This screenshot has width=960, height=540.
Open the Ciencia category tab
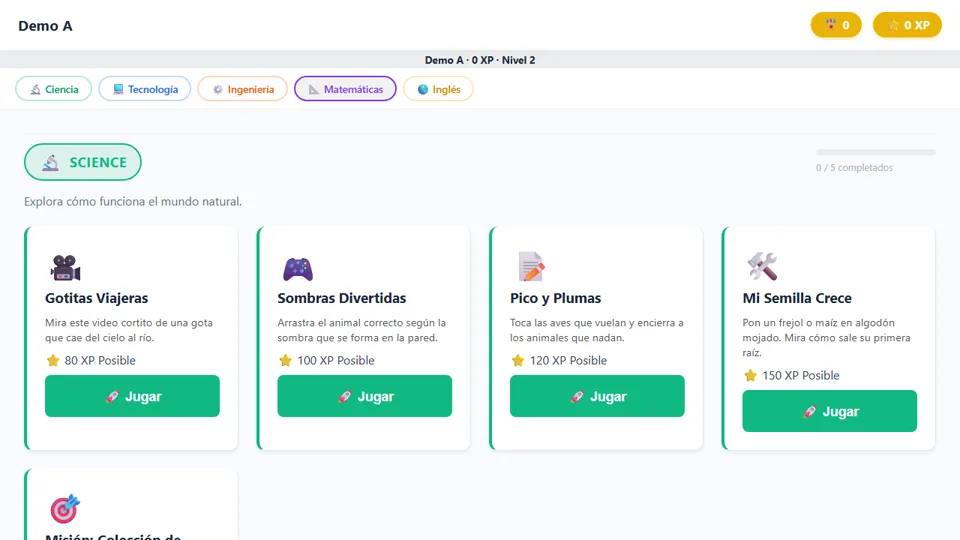coord(53,89)
